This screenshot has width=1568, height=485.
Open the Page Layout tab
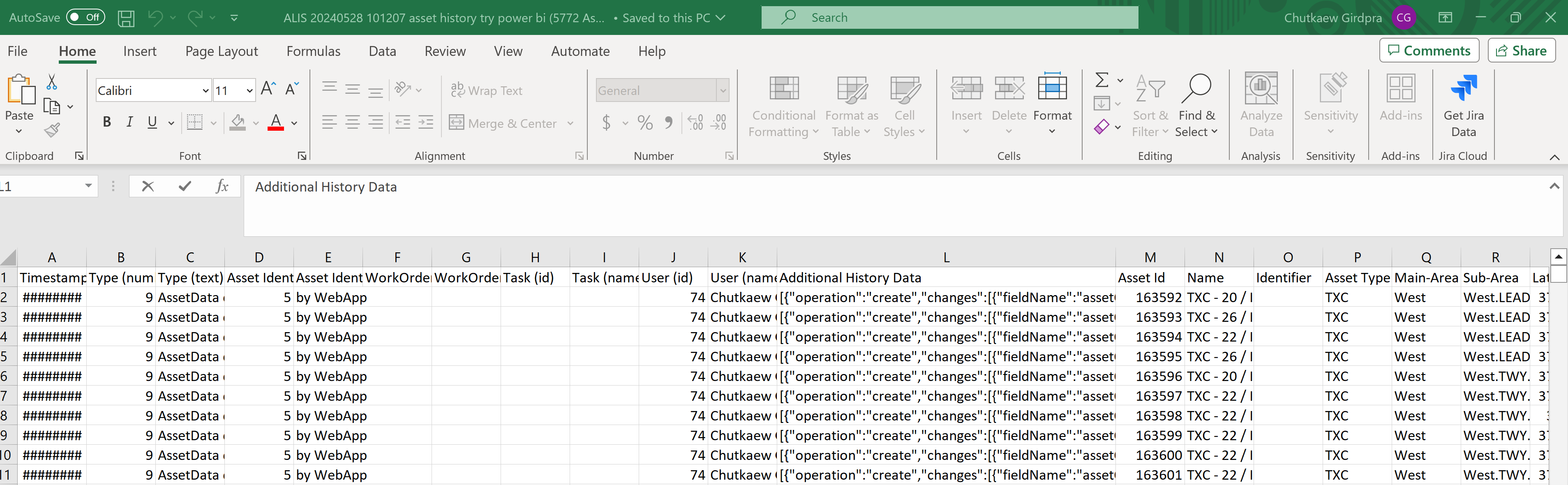[222, 51]
